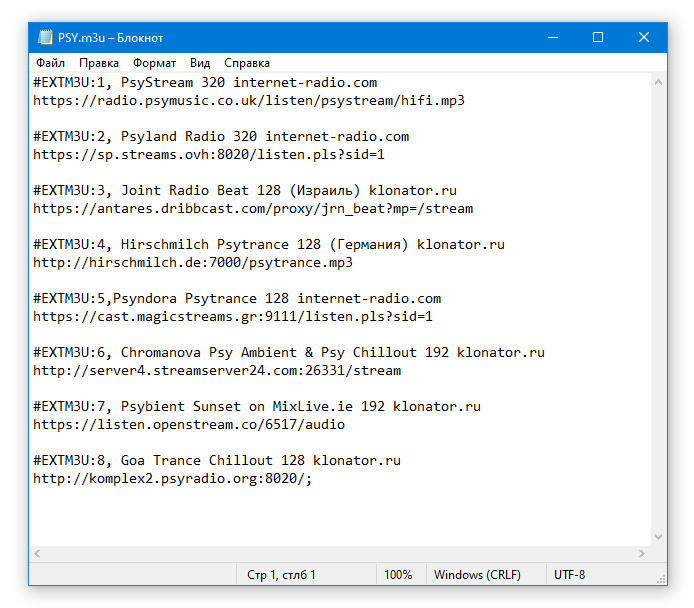Viewport: 694px width, 608px height.
Task: Click the Chromanova Psy Ambient line
Action: [x=289, y=352]
